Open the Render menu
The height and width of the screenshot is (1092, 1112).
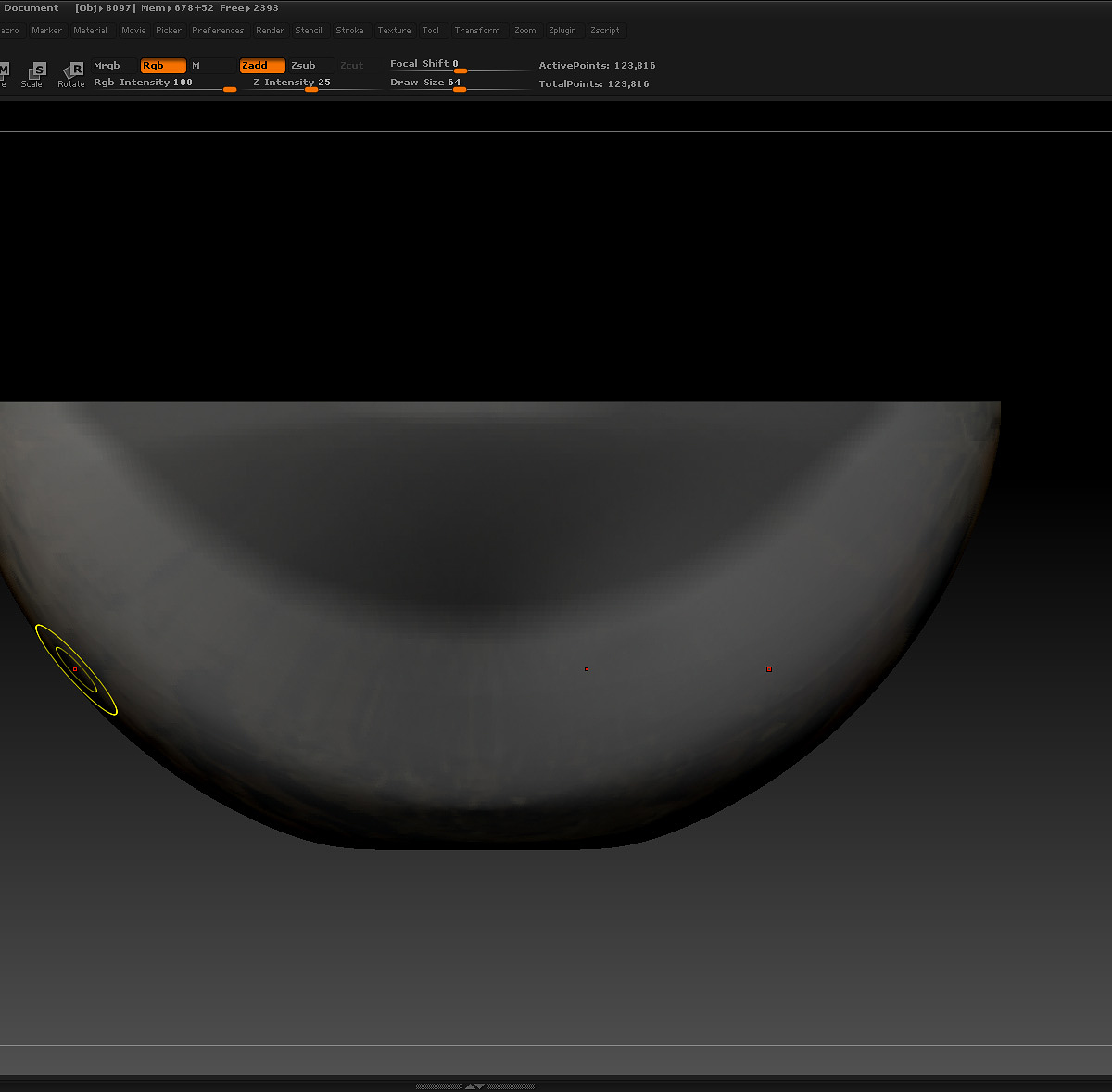click(x=269, y=30)
